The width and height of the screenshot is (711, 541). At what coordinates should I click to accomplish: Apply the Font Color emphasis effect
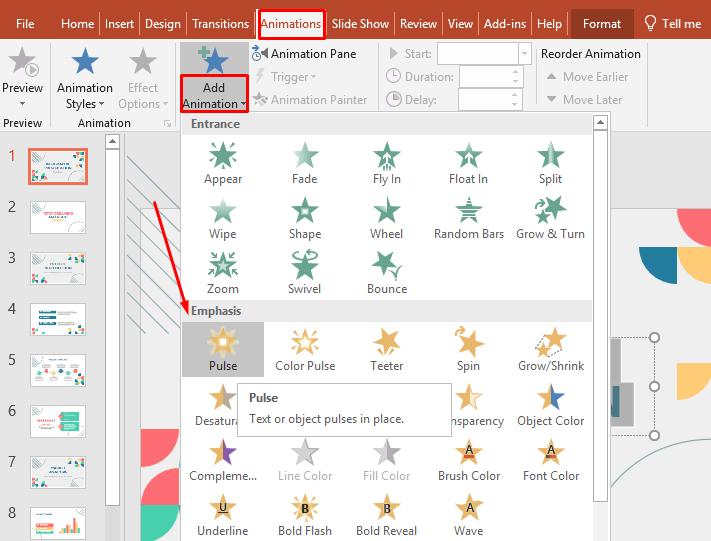tap(550, 460)
